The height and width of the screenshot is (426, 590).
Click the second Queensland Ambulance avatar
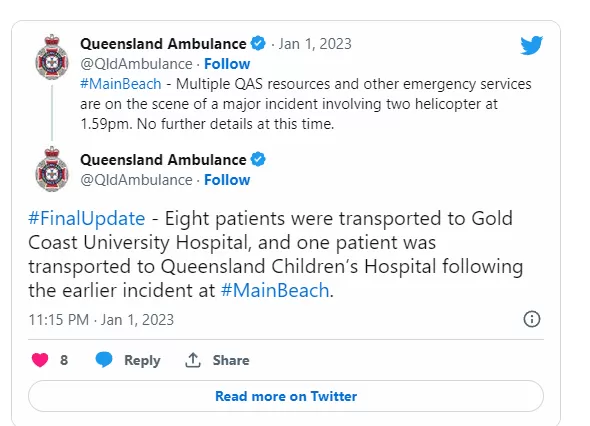pyautogui.click(x=52, y=169)
